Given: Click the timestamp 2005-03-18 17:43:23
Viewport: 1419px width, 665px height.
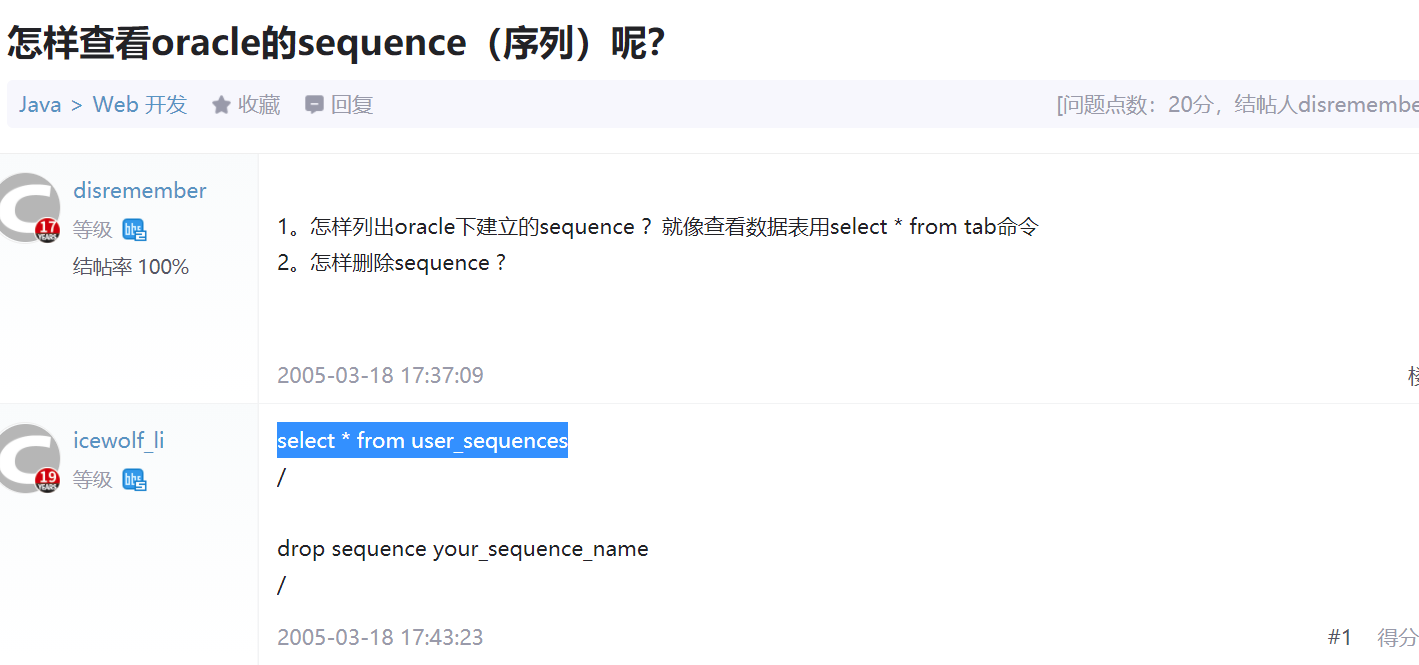Looking at the screenshot, I should pyautogui.click(x=380, y=637).
